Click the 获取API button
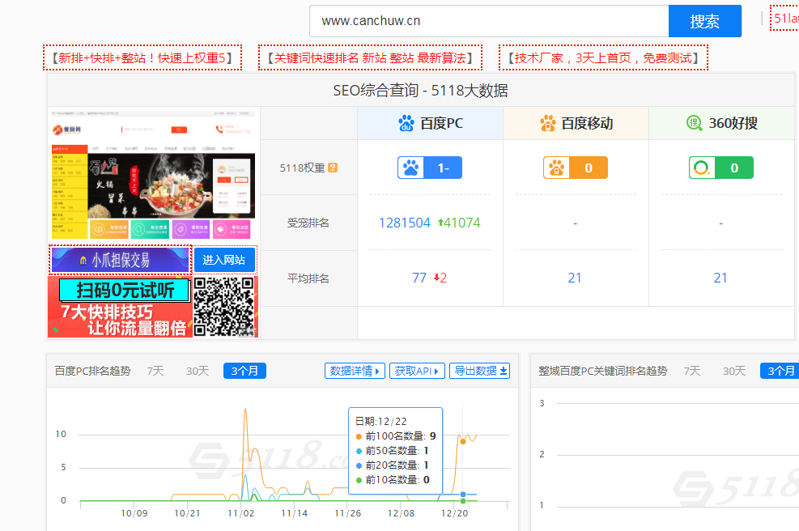The width and height of the screenshot is (799, 531). pos(417,371)
